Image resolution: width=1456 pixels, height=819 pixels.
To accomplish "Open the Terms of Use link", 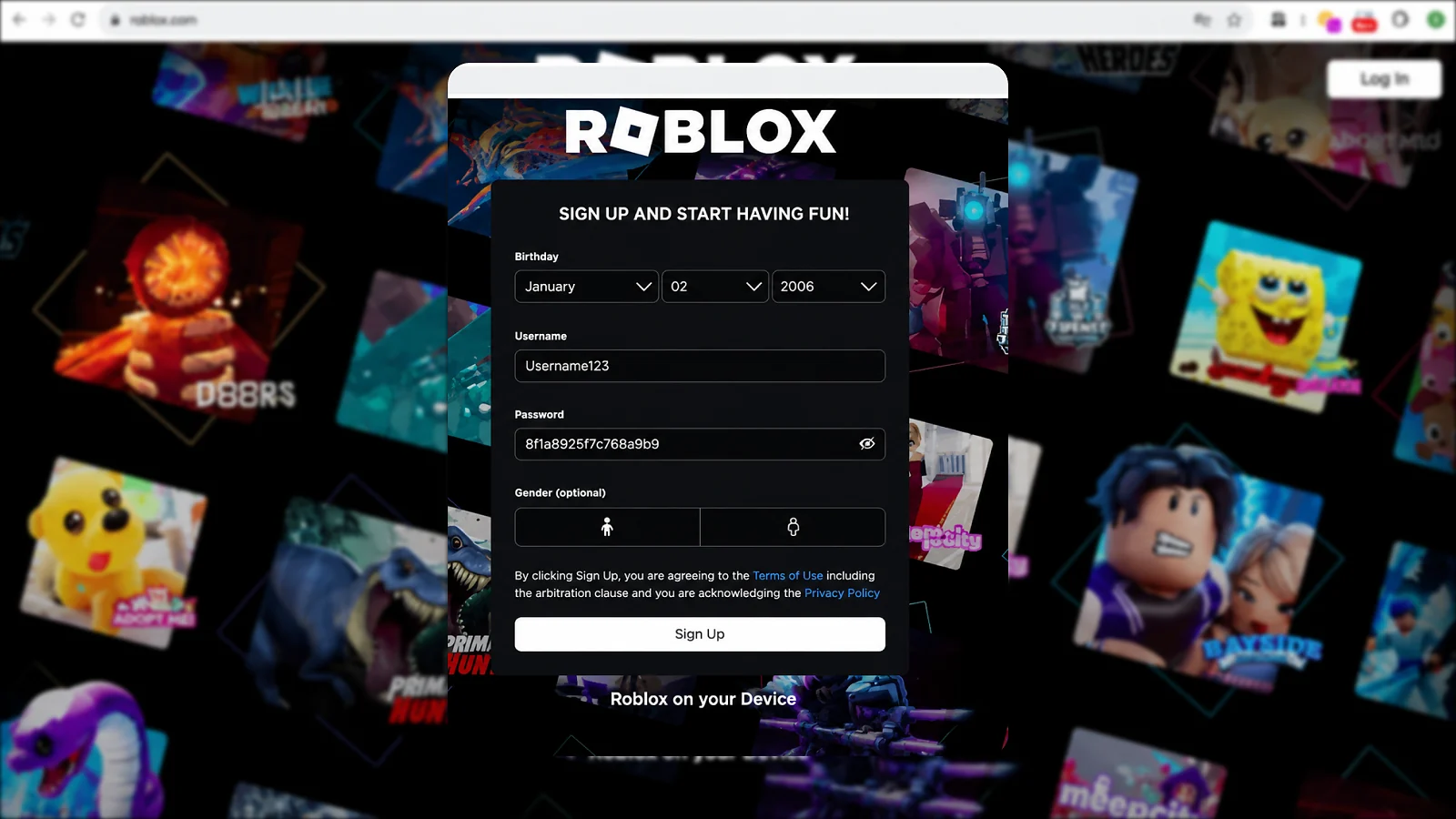I will click(x=787, y=575).
